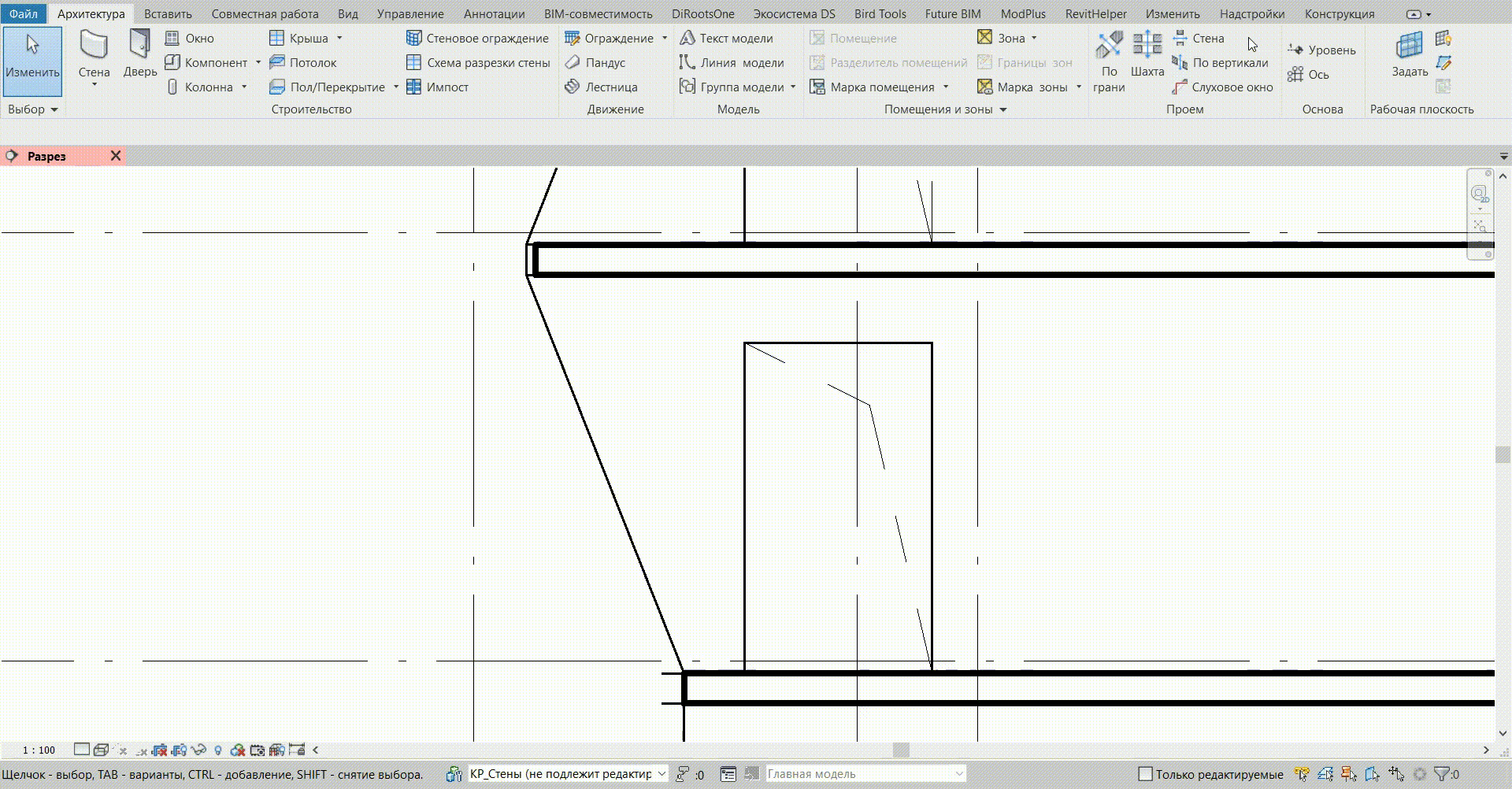Open the Группа модели dropdown arrow
Viewport: 1512px width, 789px height.
793,87
